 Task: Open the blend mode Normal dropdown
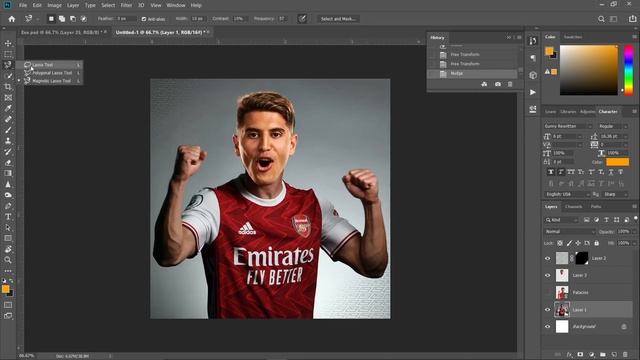point(570,231)
